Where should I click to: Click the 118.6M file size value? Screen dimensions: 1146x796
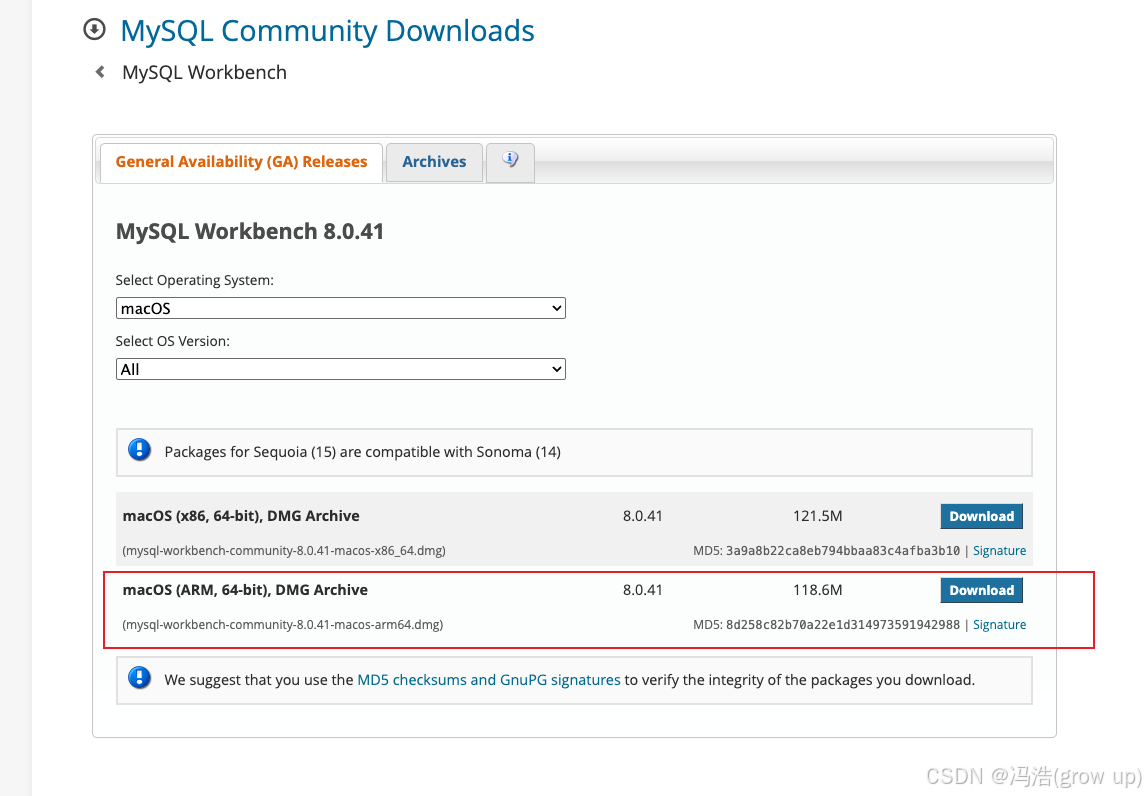[818, 590]
